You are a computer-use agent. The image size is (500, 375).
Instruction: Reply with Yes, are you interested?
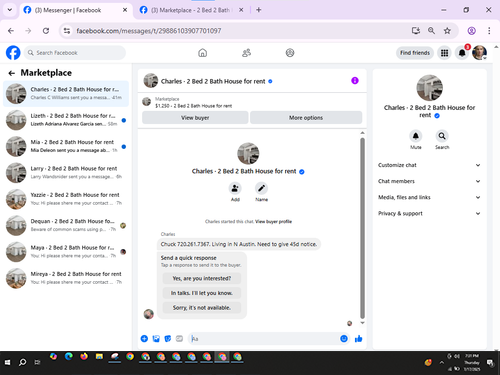pos(202,278)
